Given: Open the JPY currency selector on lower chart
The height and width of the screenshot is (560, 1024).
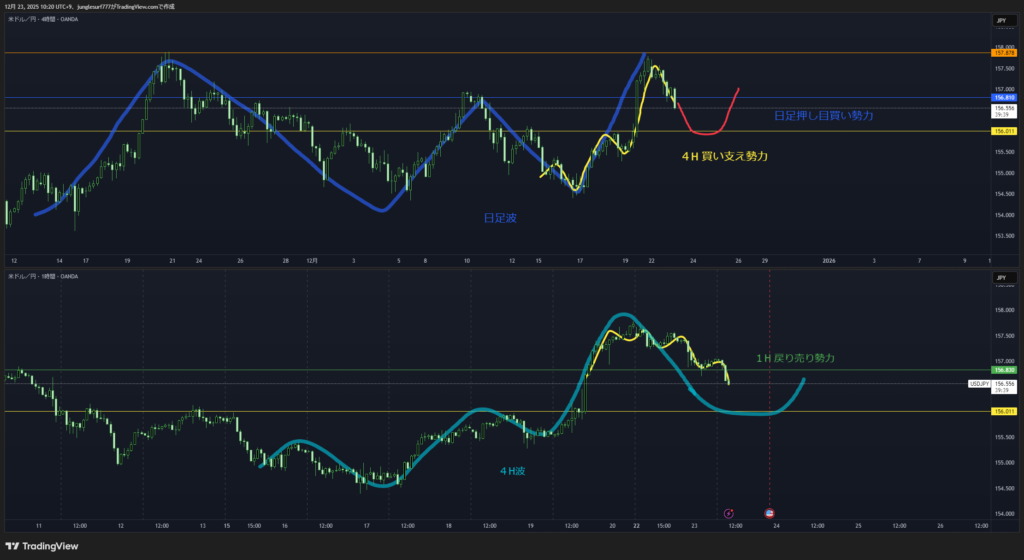Looking at the screenshot, I should click(x=1001, y=276).
